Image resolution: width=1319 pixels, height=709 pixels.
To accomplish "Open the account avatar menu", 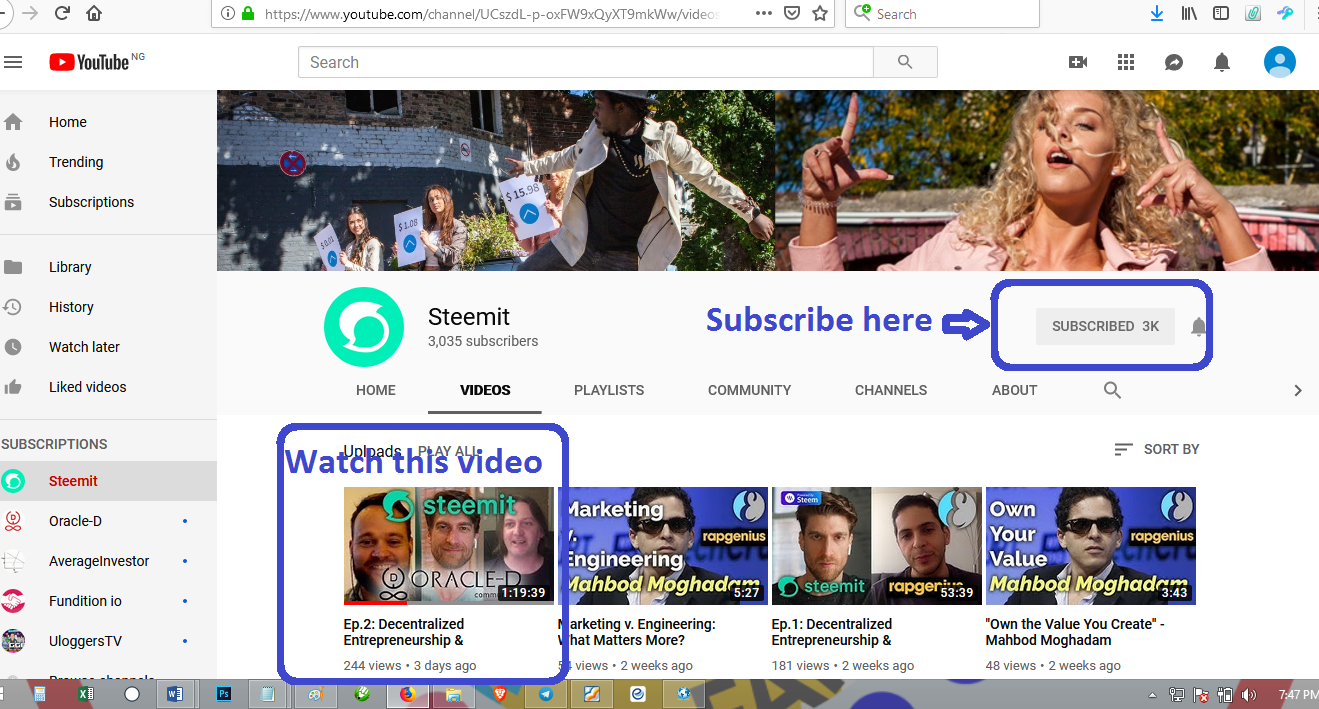I will tap(1280, 62).
